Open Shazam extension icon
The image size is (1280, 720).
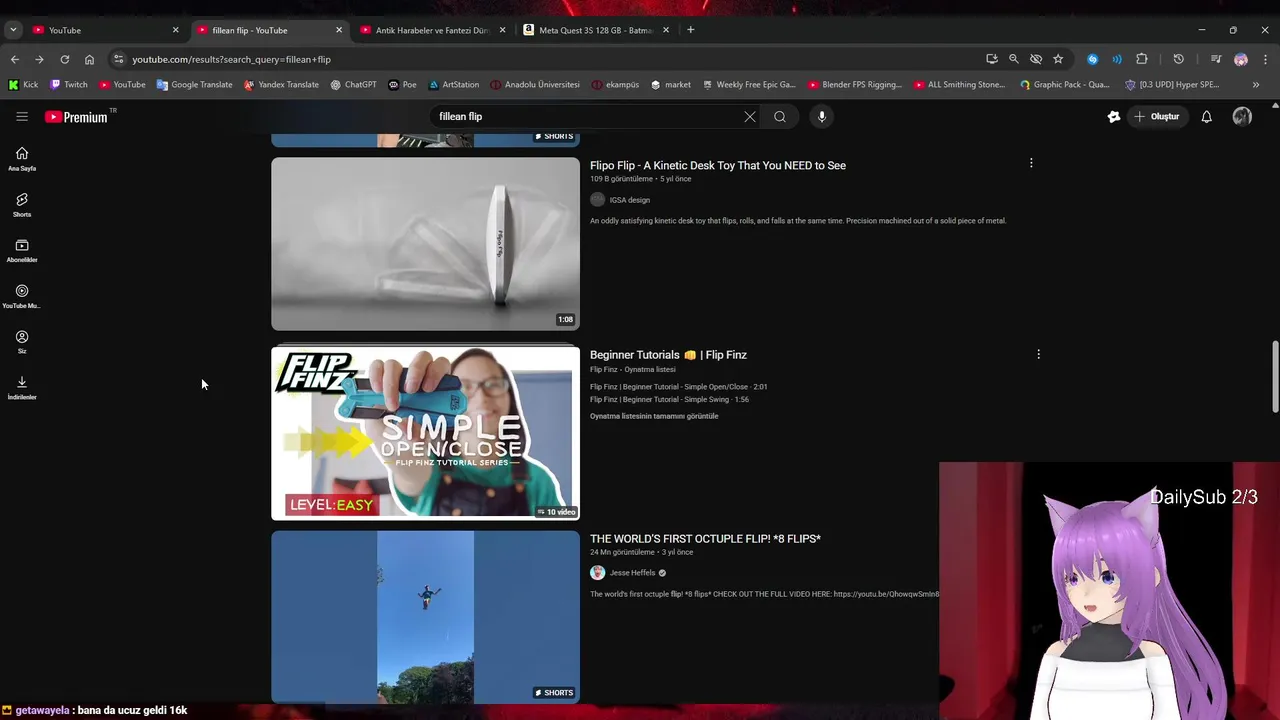[x=1092, y=59]
